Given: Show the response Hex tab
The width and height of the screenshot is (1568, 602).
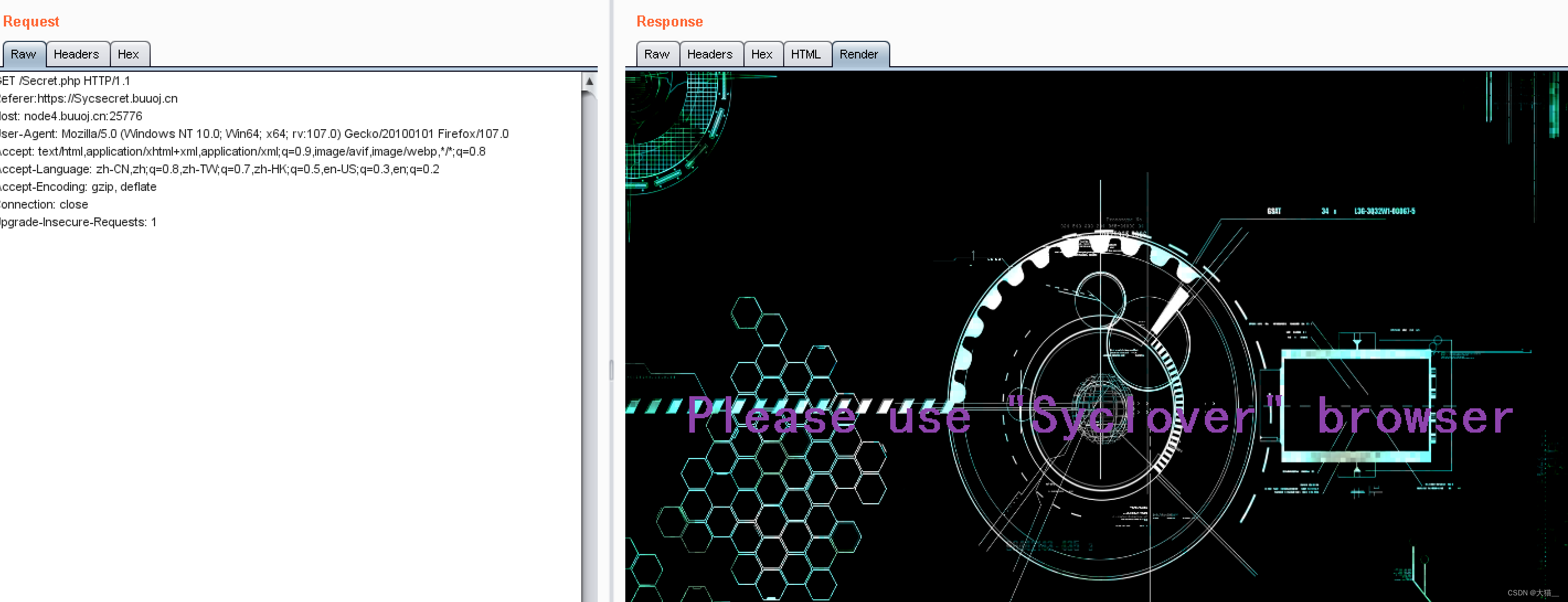Looking at the screenshot, I should [762, 54].
